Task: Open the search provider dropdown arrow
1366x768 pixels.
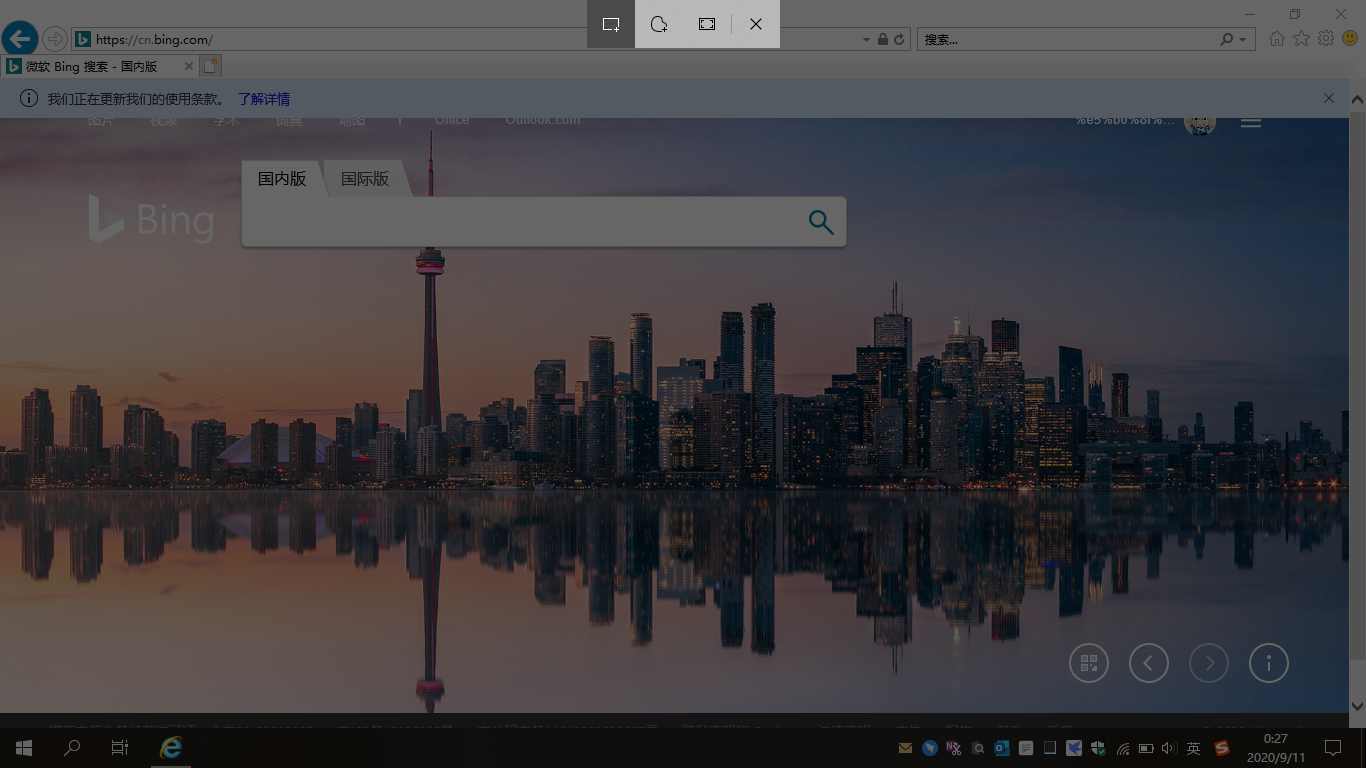Action: [x=1243, y=40]
